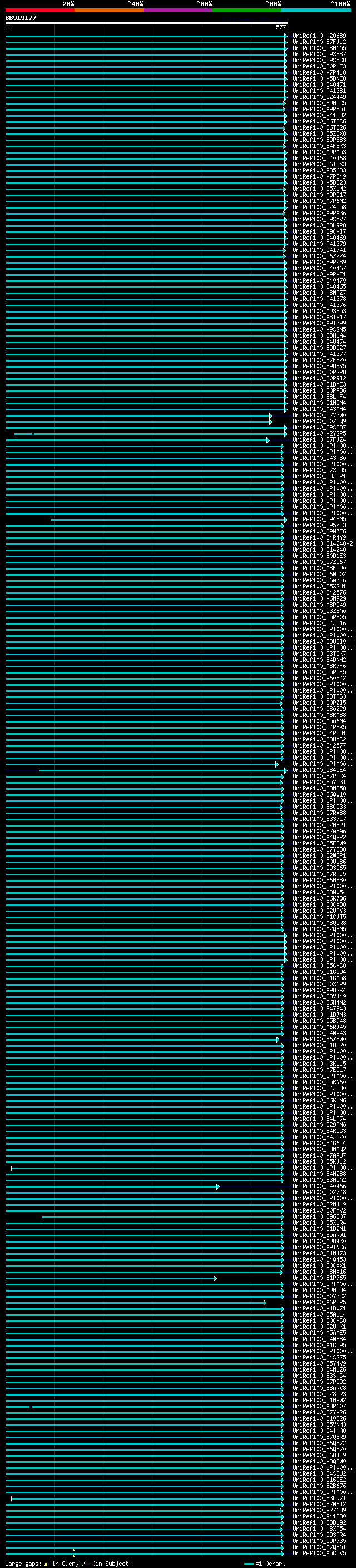This screenshot has height=1568, width=356.
Task: Click the alignment bar for UniRef100_Q96B07
Action: point(162,1218)
